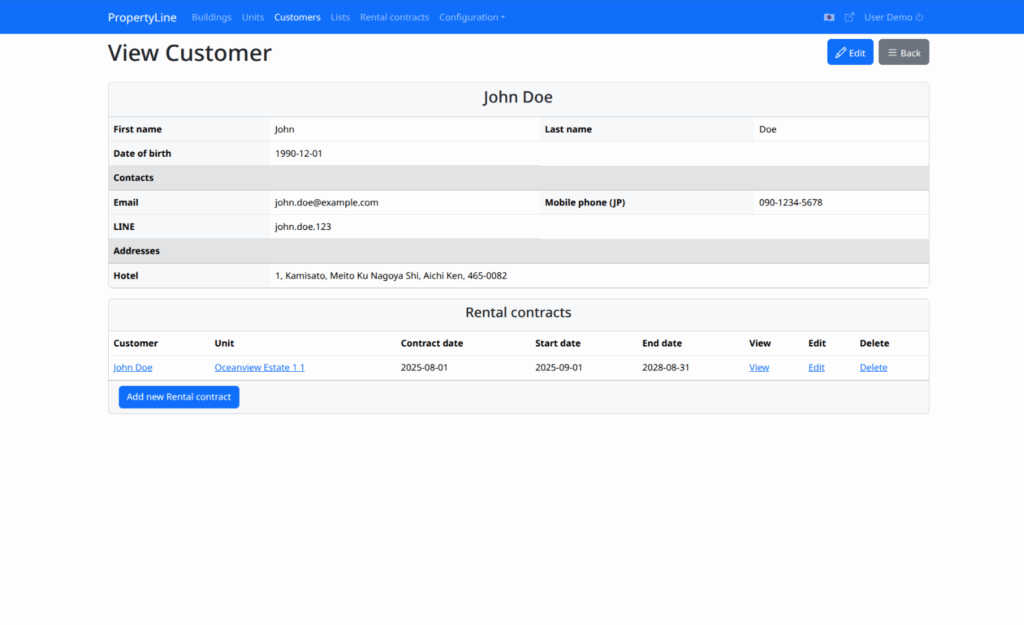Select the Customers nav item

pyautogui.click(x=297, y=17)
